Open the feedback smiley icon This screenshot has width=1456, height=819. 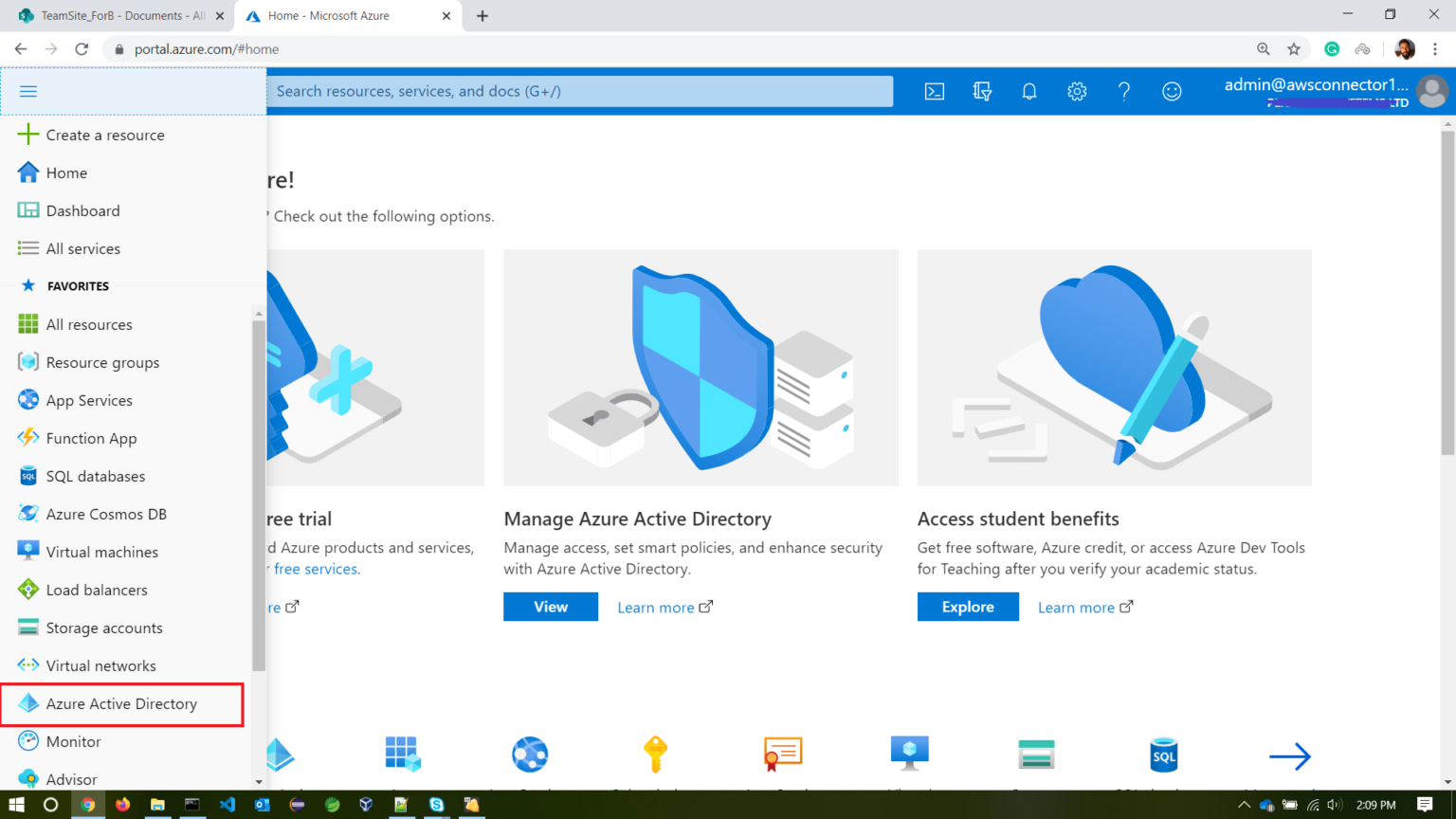pyautogui.click(x=1172, y=91)
